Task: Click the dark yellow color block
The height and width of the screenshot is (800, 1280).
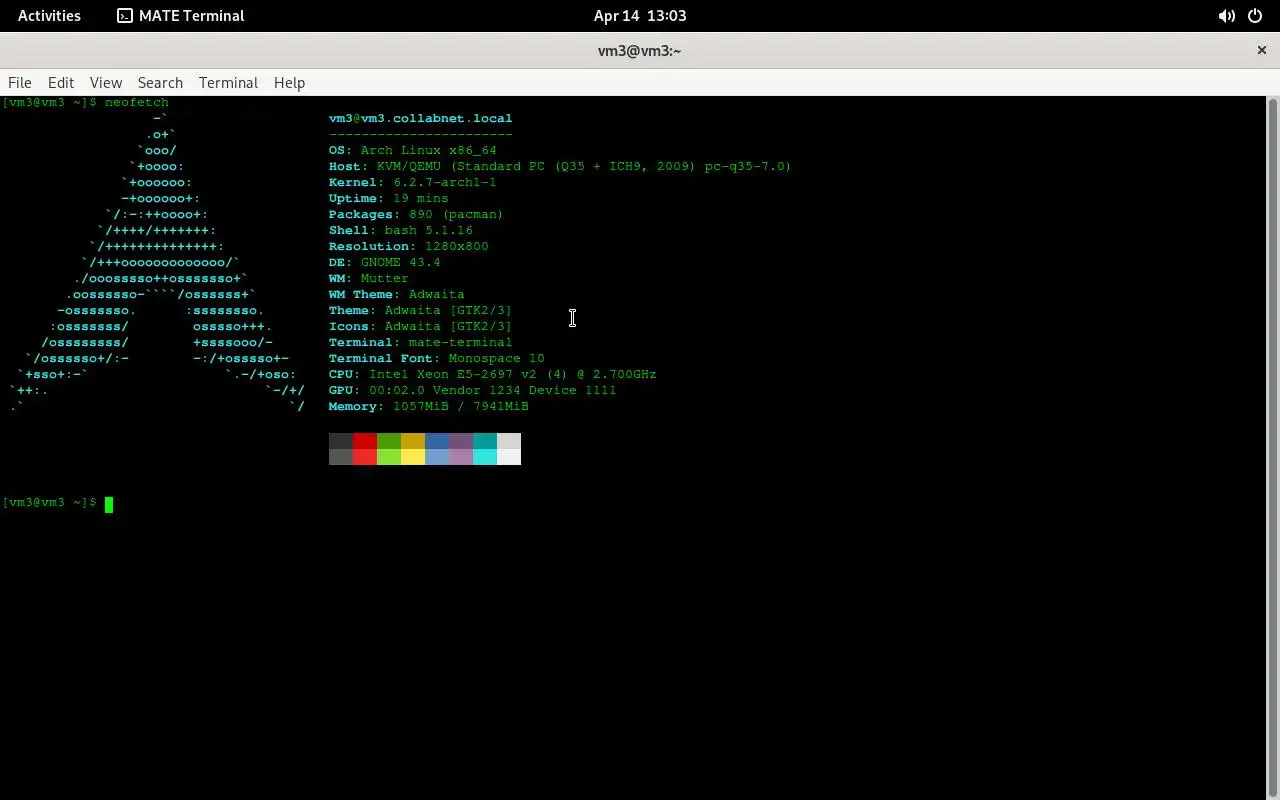Action: 413,441
